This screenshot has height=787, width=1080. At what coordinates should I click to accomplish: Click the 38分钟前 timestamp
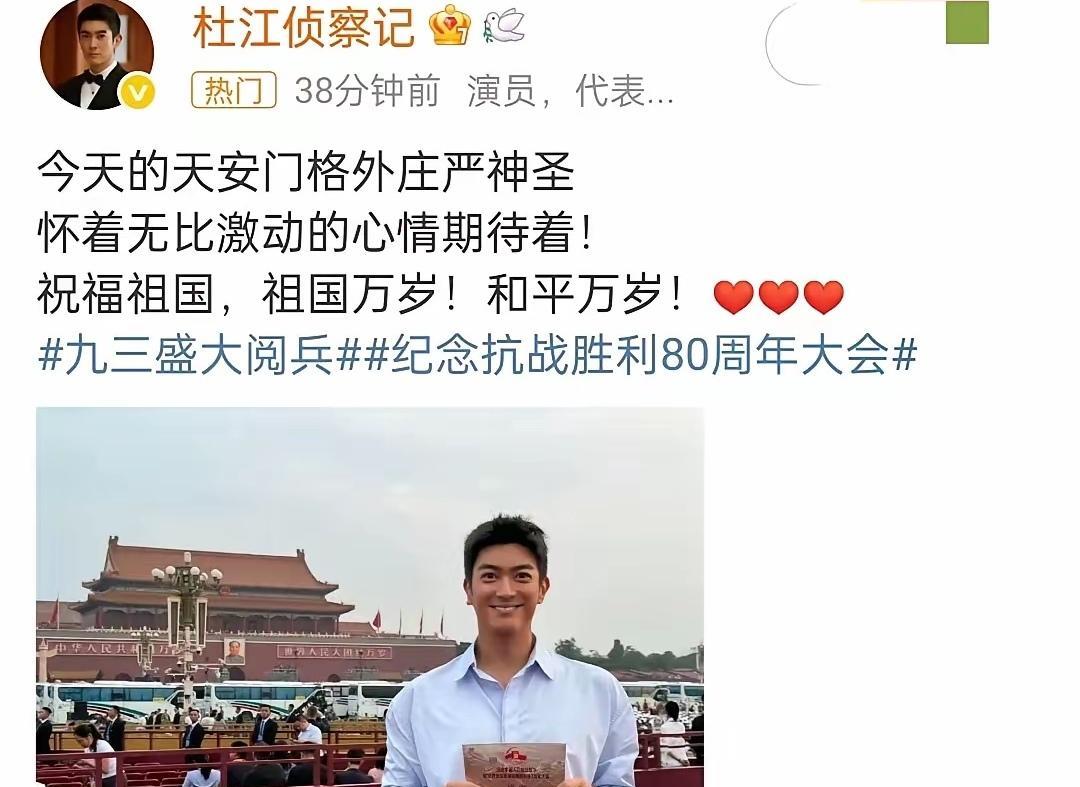point(367,91)
